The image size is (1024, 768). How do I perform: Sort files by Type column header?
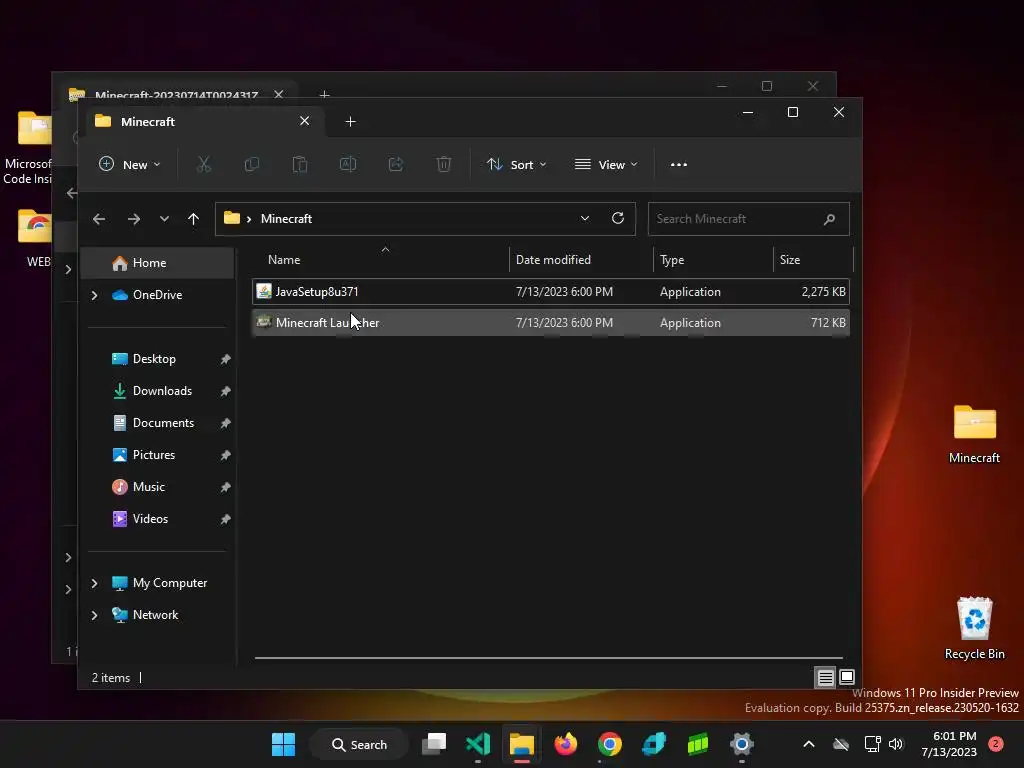pos(672,260)
